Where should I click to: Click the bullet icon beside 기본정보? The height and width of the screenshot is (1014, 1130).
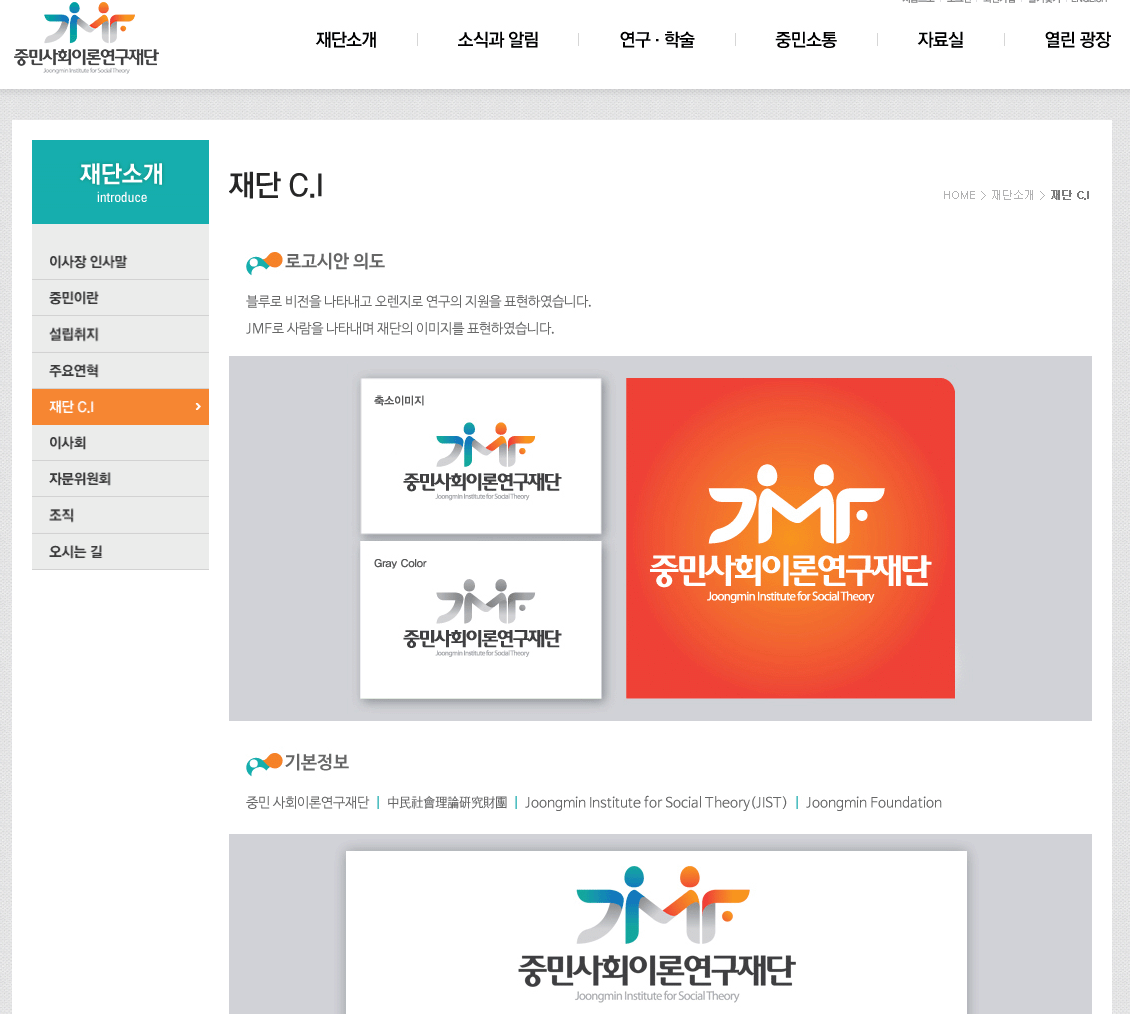(264, 764)
